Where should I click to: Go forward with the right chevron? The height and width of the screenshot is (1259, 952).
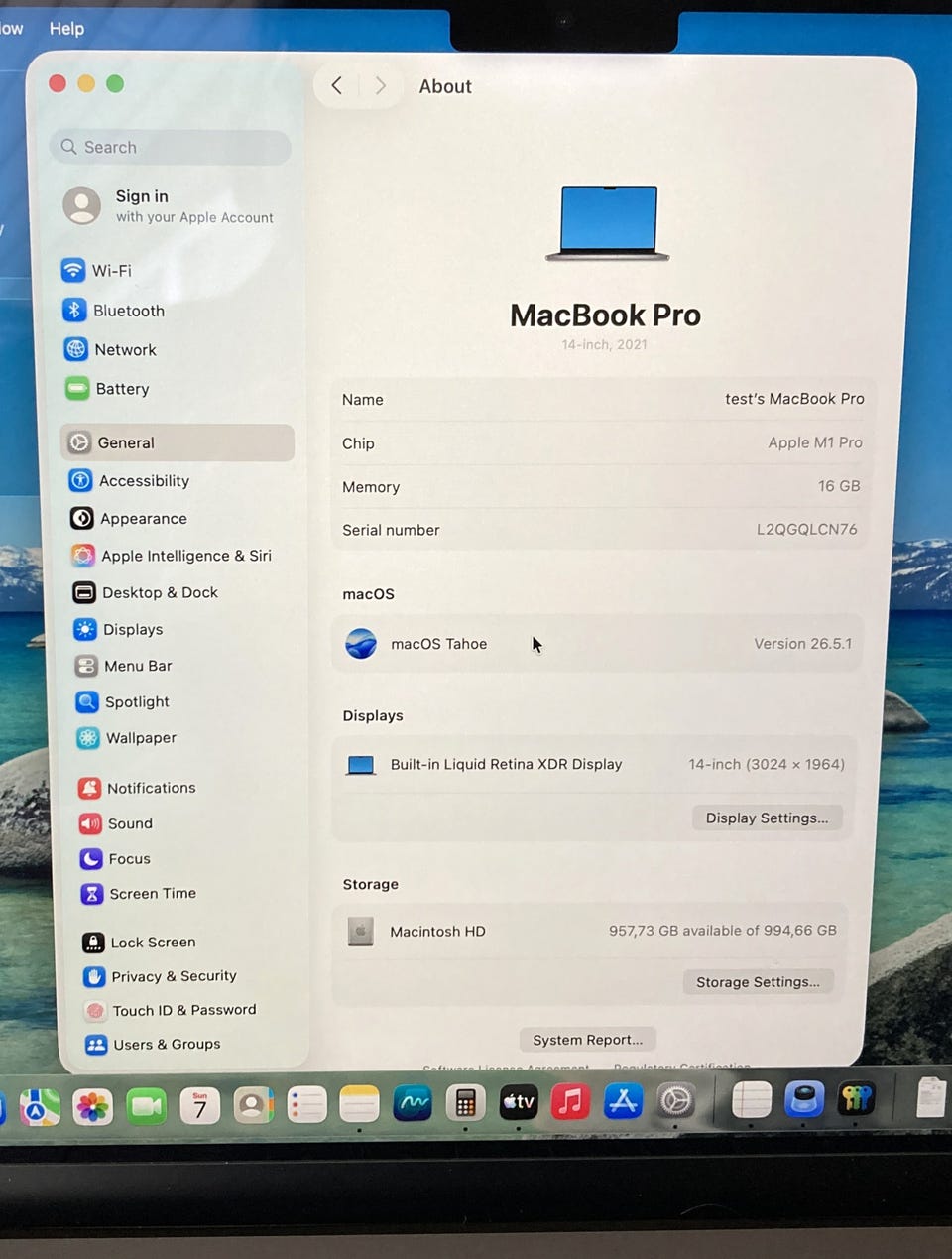[381, 85]
